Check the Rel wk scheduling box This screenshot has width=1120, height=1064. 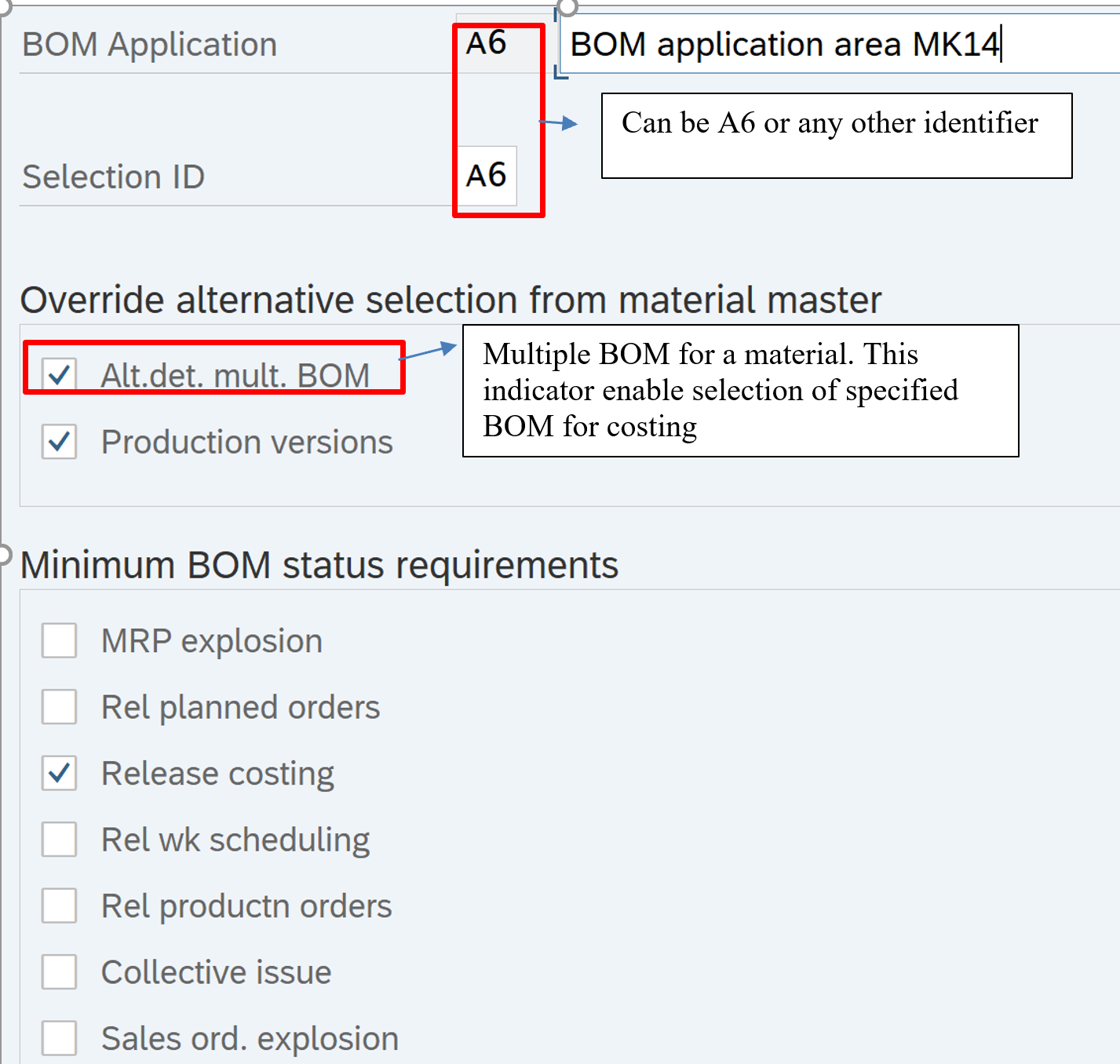pyautogui.click(x=60, y=839)
